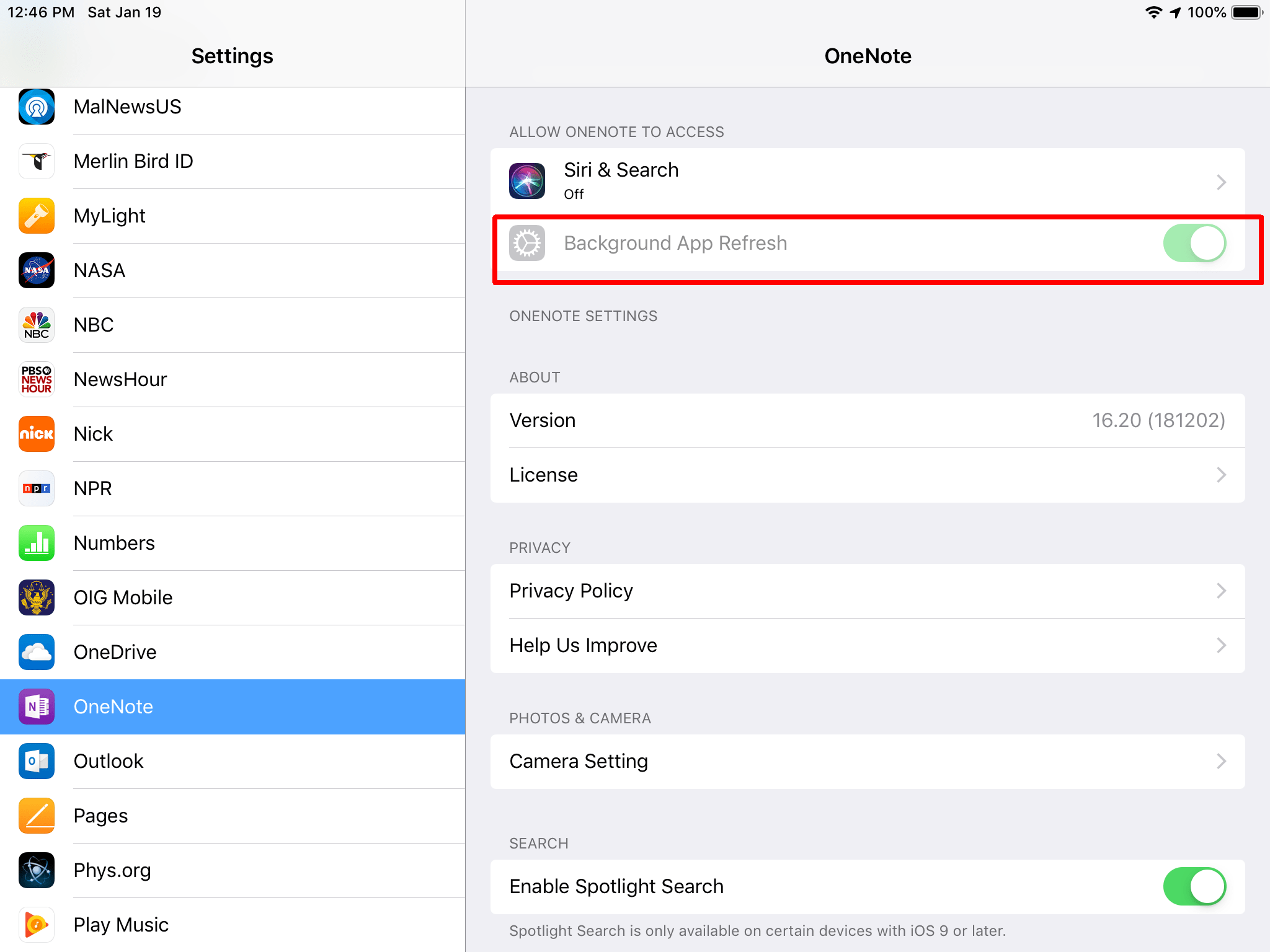This screenshot has width=1270, height=952.
Task: Select the NBC peacock icon
Action: tap(36, 325)
